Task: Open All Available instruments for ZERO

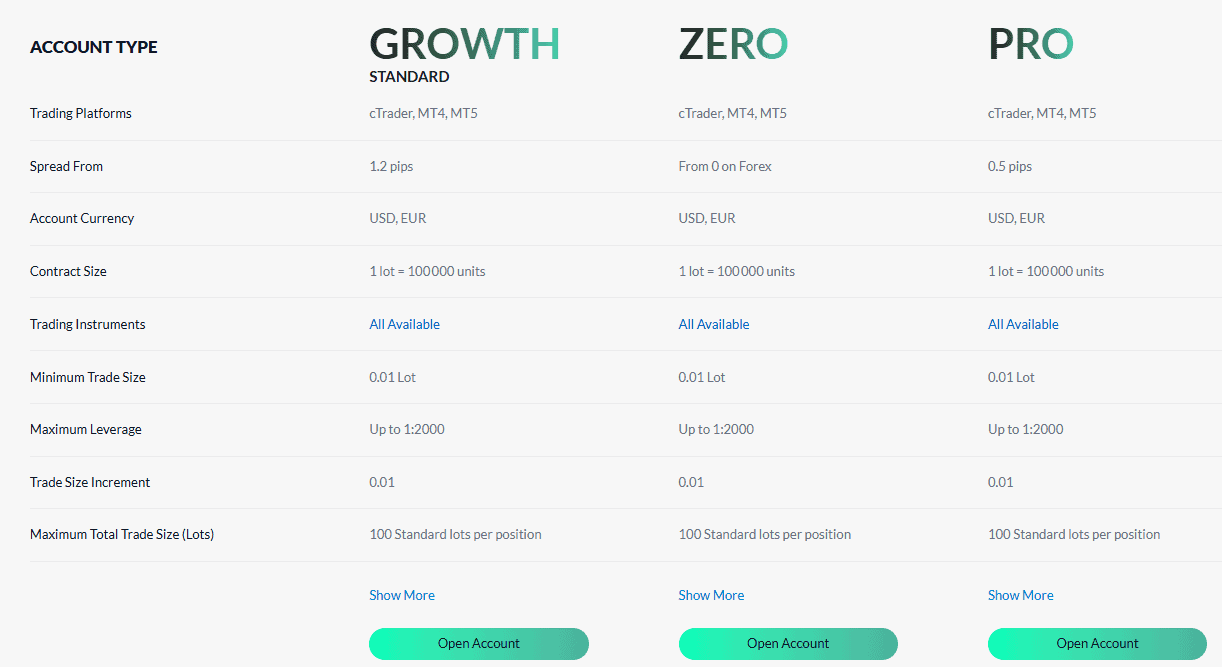Action: point(713,323)
